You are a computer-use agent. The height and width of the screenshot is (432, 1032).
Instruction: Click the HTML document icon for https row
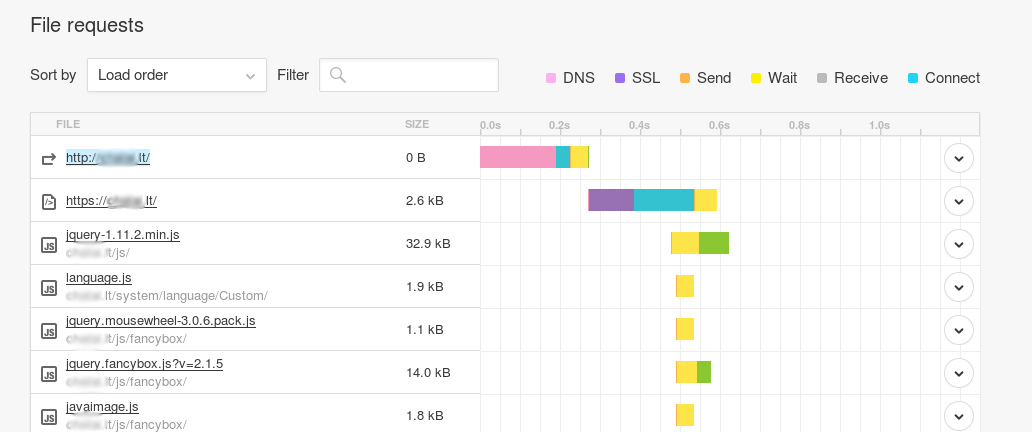pos(48,201)
